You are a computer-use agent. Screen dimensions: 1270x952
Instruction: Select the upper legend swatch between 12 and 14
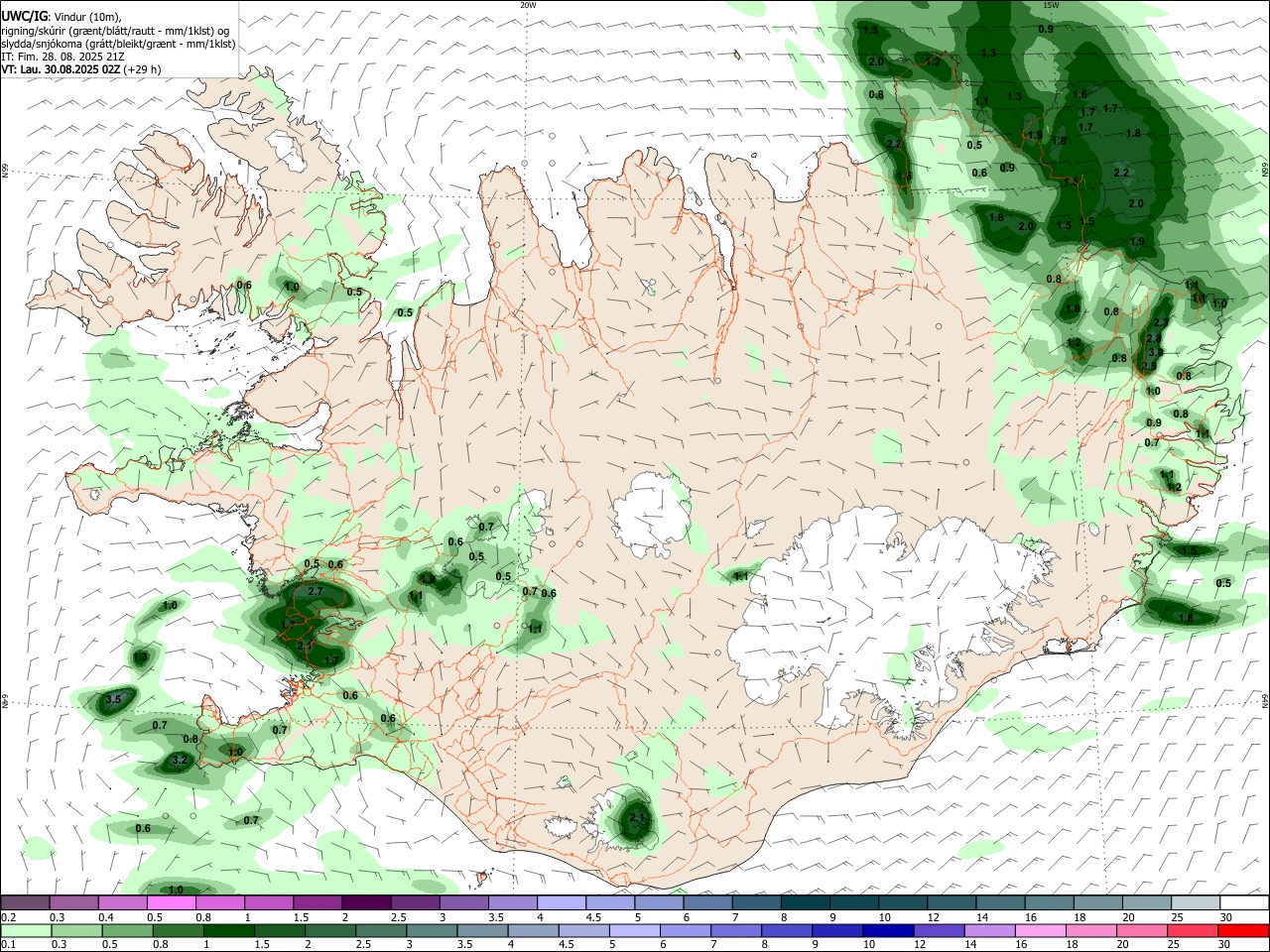coord(951,903)
